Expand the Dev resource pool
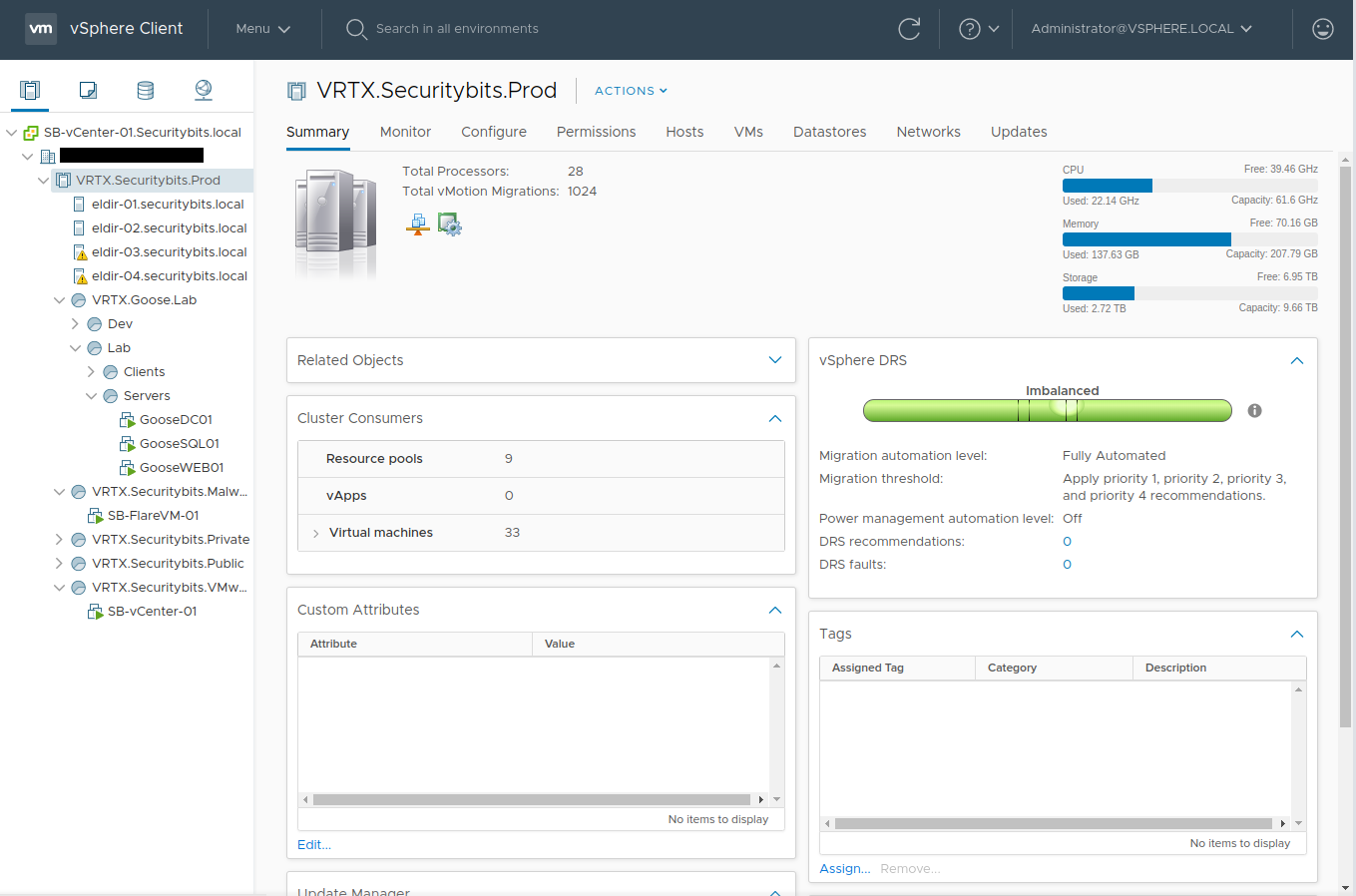 tap(76, 324)
